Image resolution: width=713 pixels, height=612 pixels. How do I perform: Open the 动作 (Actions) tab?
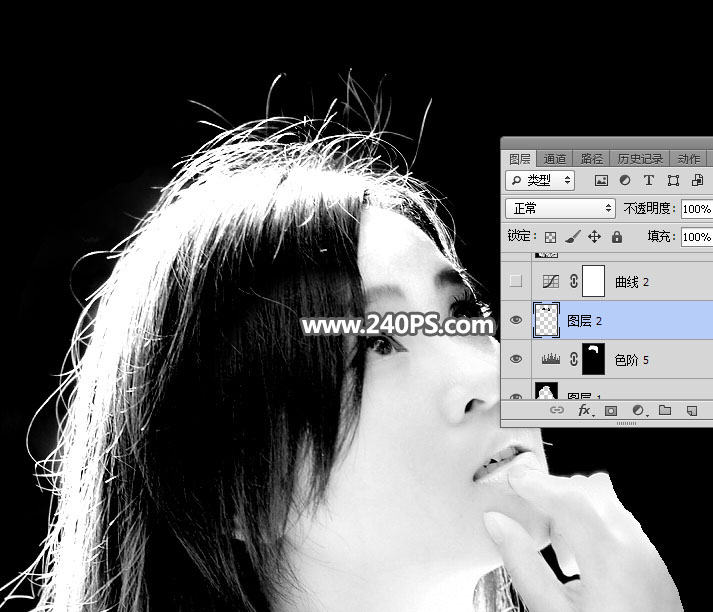click(688, 159)
